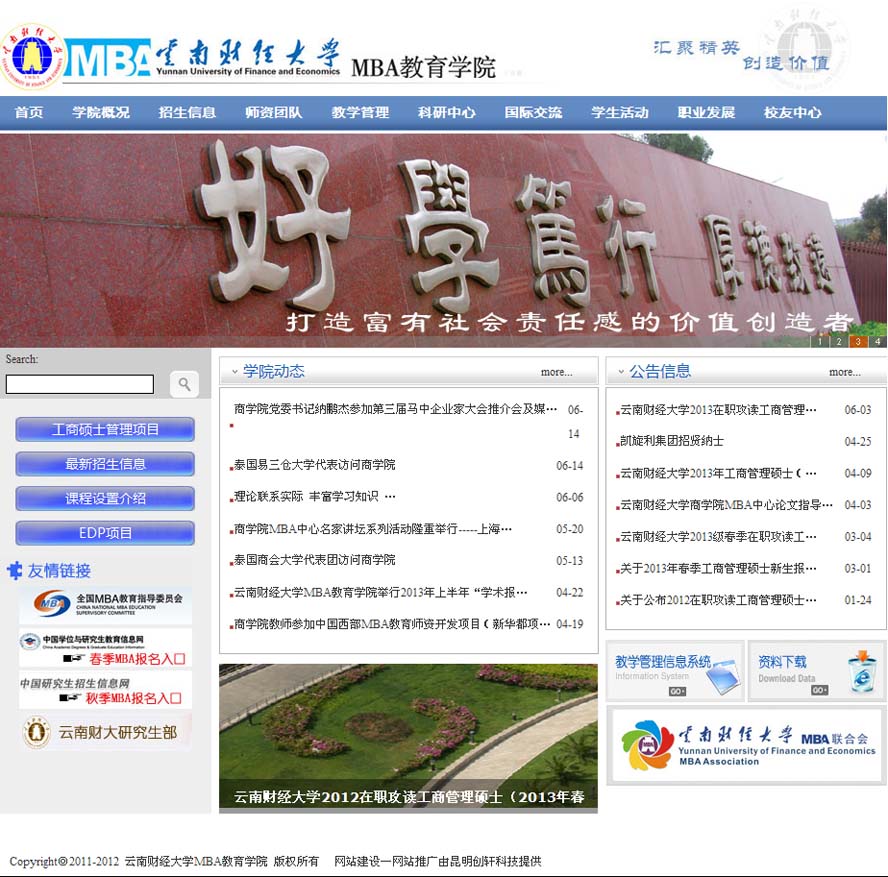The height and width of the screenshot is (877, 888).
Task: Click the 工商硕士管理项目 button
Action: [x=105, y=429]
